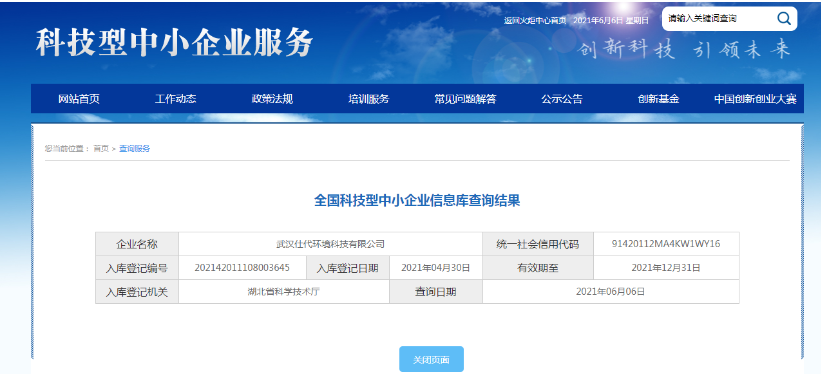This screenshot has height=374, width=821.
Task: Click 查询服务 breadcrumb link
Action: click(135, 149)
